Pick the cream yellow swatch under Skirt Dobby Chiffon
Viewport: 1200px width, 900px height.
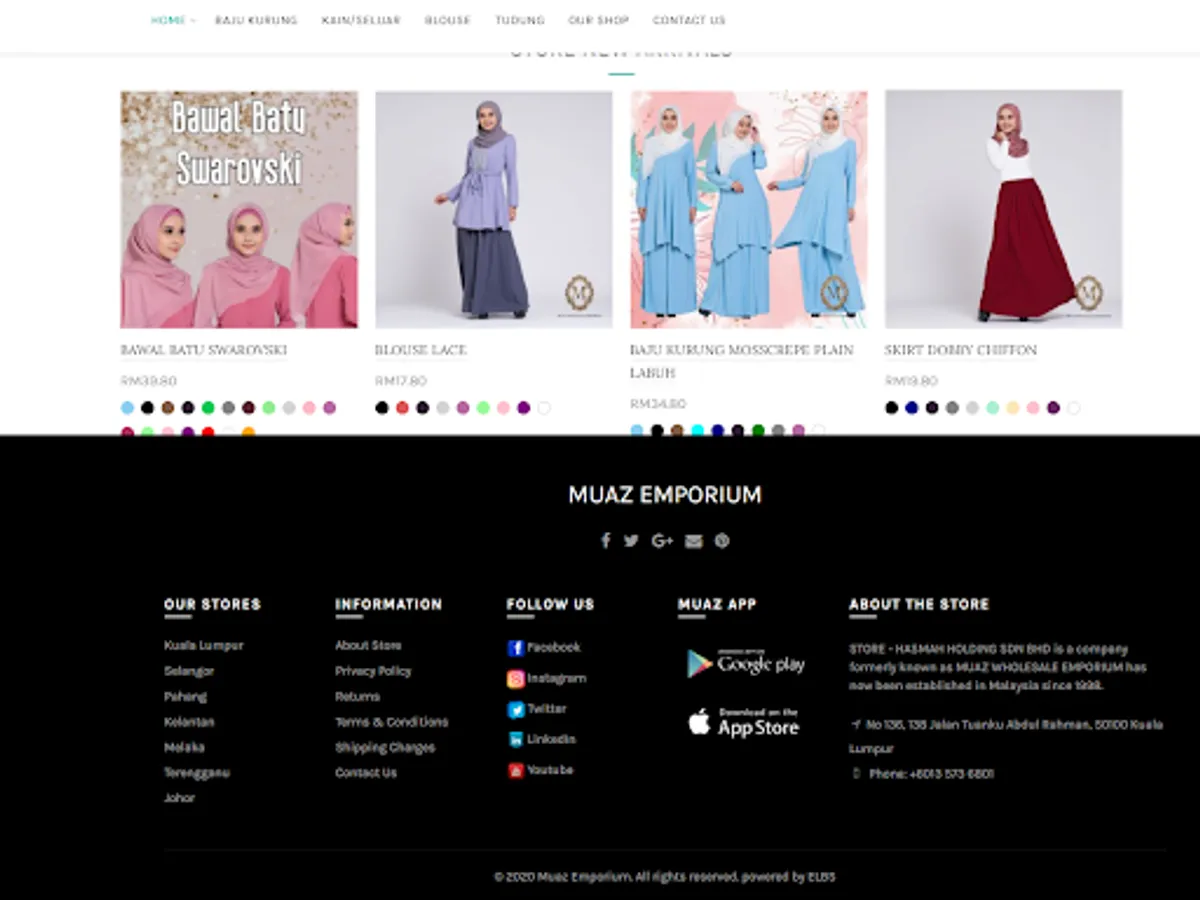click(1013, 408)
